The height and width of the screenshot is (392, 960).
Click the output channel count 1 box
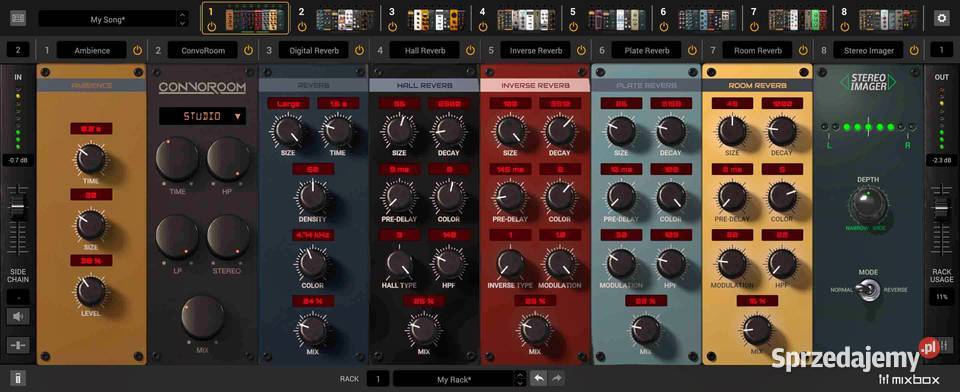click(x=941, y=50)
